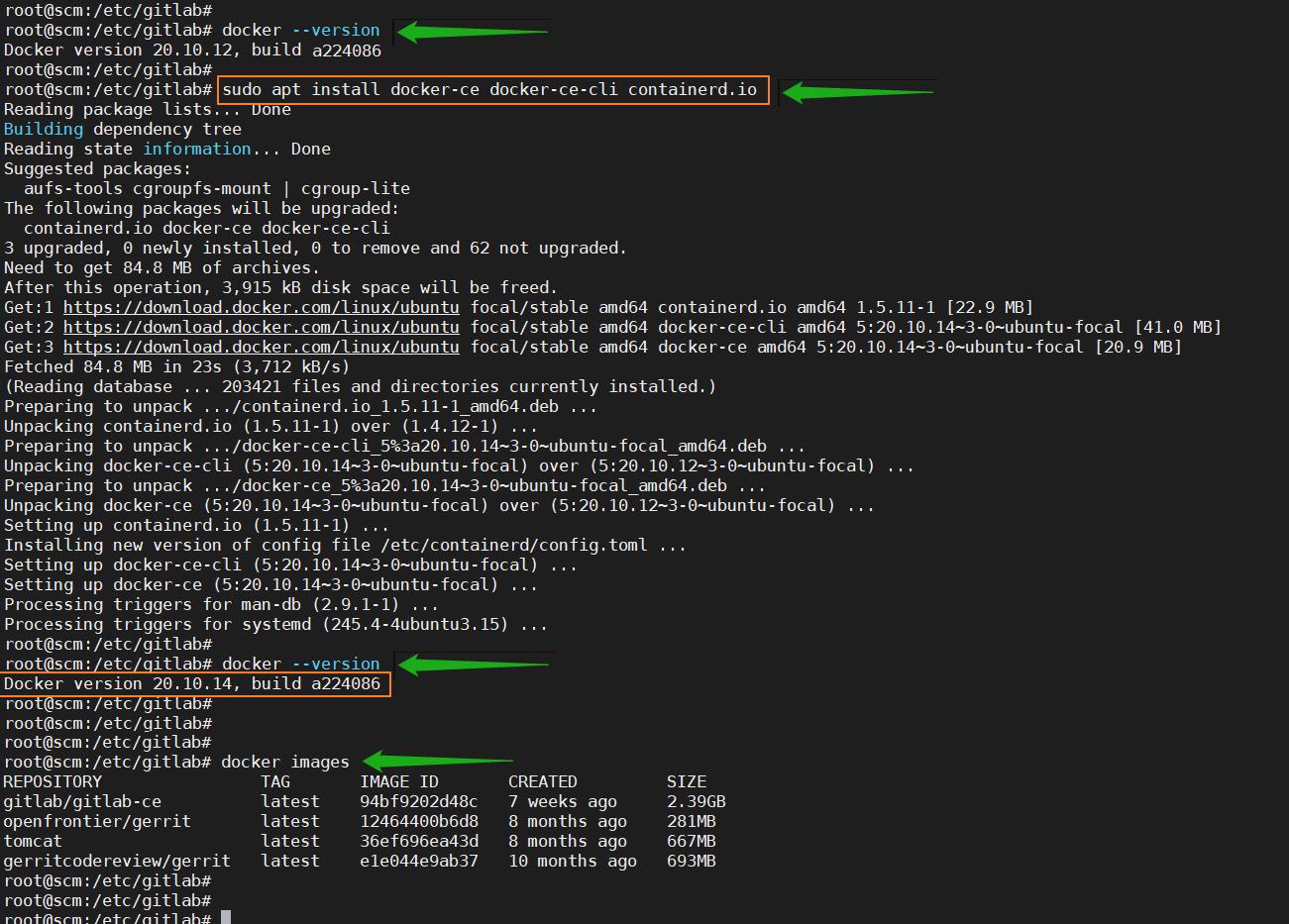Click the TAG column header

275,781
